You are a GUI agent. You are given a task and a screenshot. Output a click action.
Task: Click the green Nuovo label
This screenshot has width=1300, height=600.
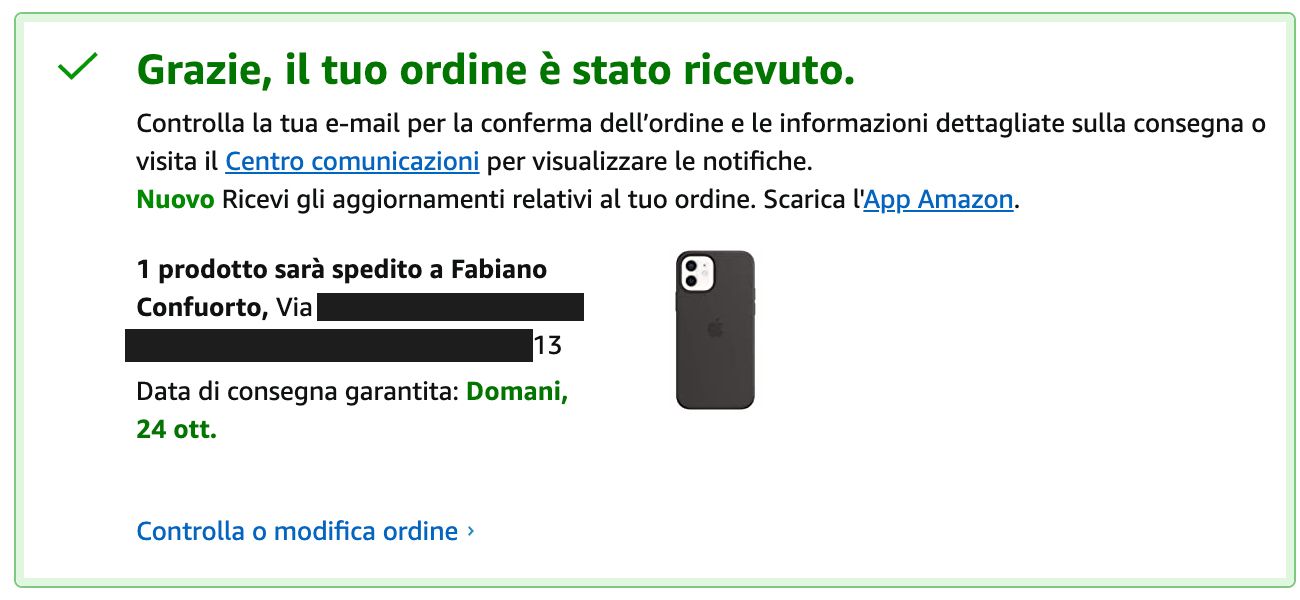175,199
